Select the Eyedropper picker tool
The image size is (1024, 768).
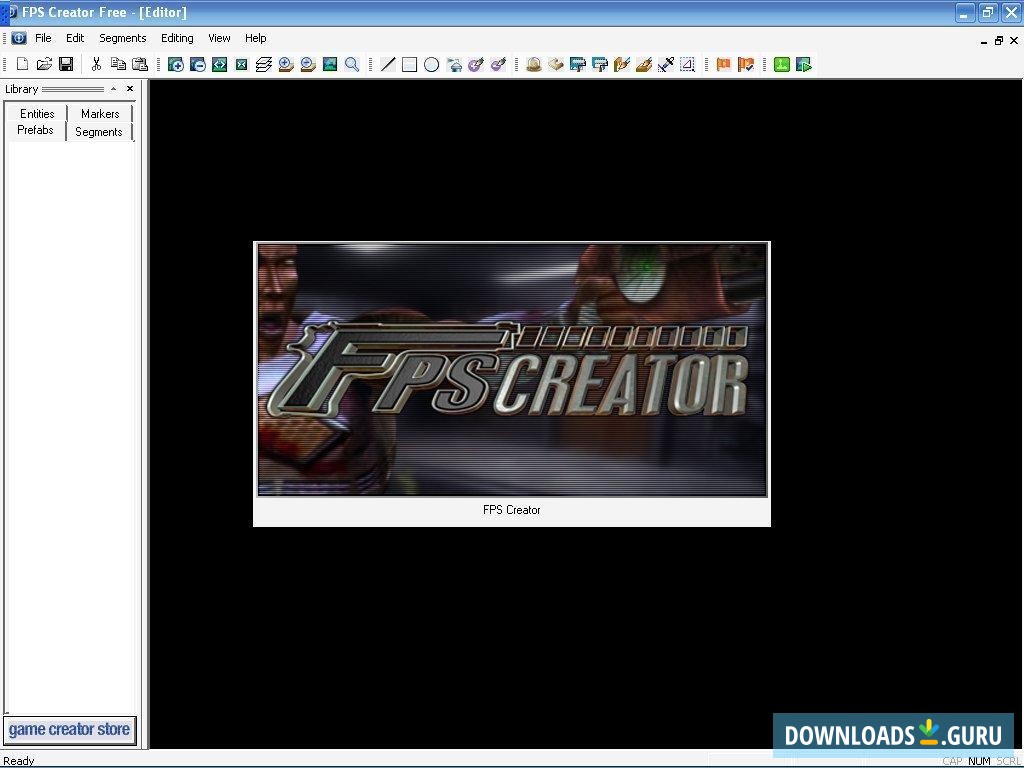(665, 64)
